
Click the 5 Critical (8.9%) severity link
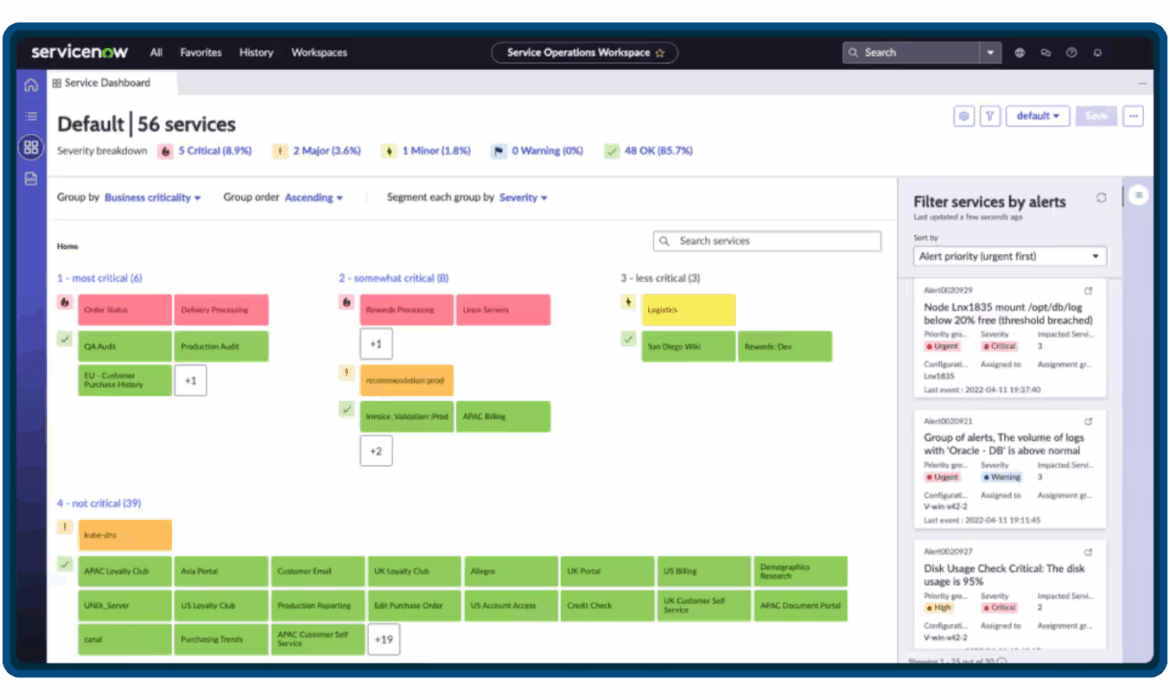[x=214, y=151]
